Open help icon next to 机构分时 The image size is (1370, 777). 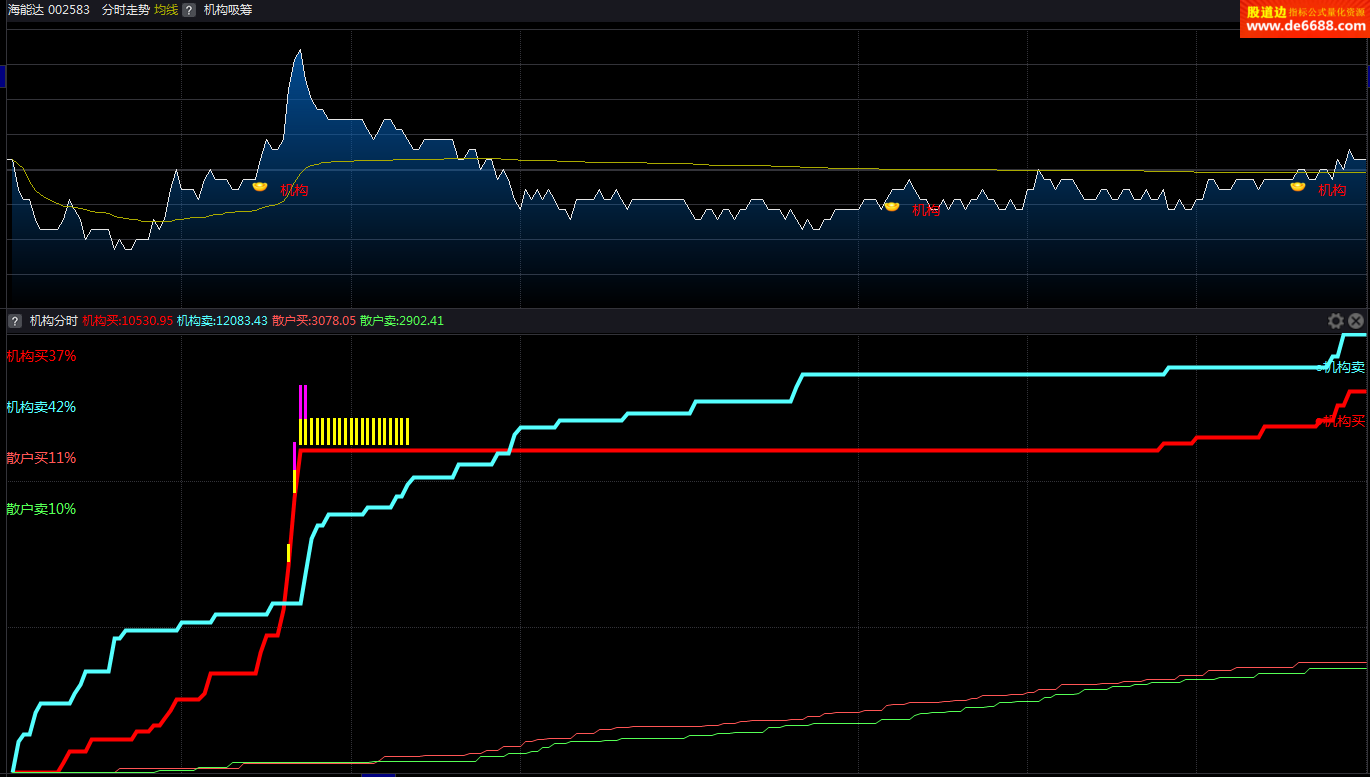15,321
